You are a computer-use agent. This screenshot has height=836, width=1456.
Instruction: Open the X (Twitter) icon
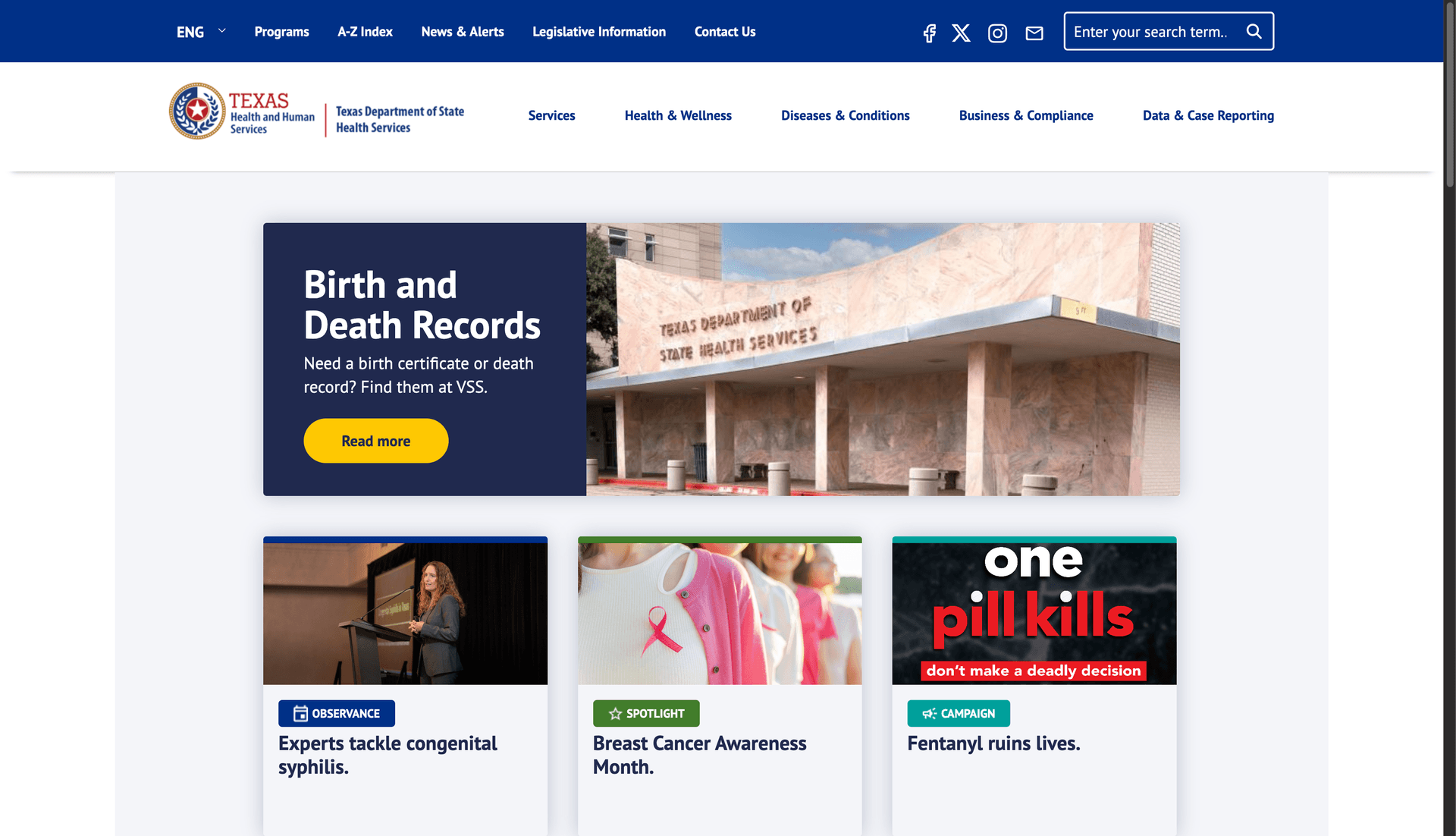coord(961,33)
